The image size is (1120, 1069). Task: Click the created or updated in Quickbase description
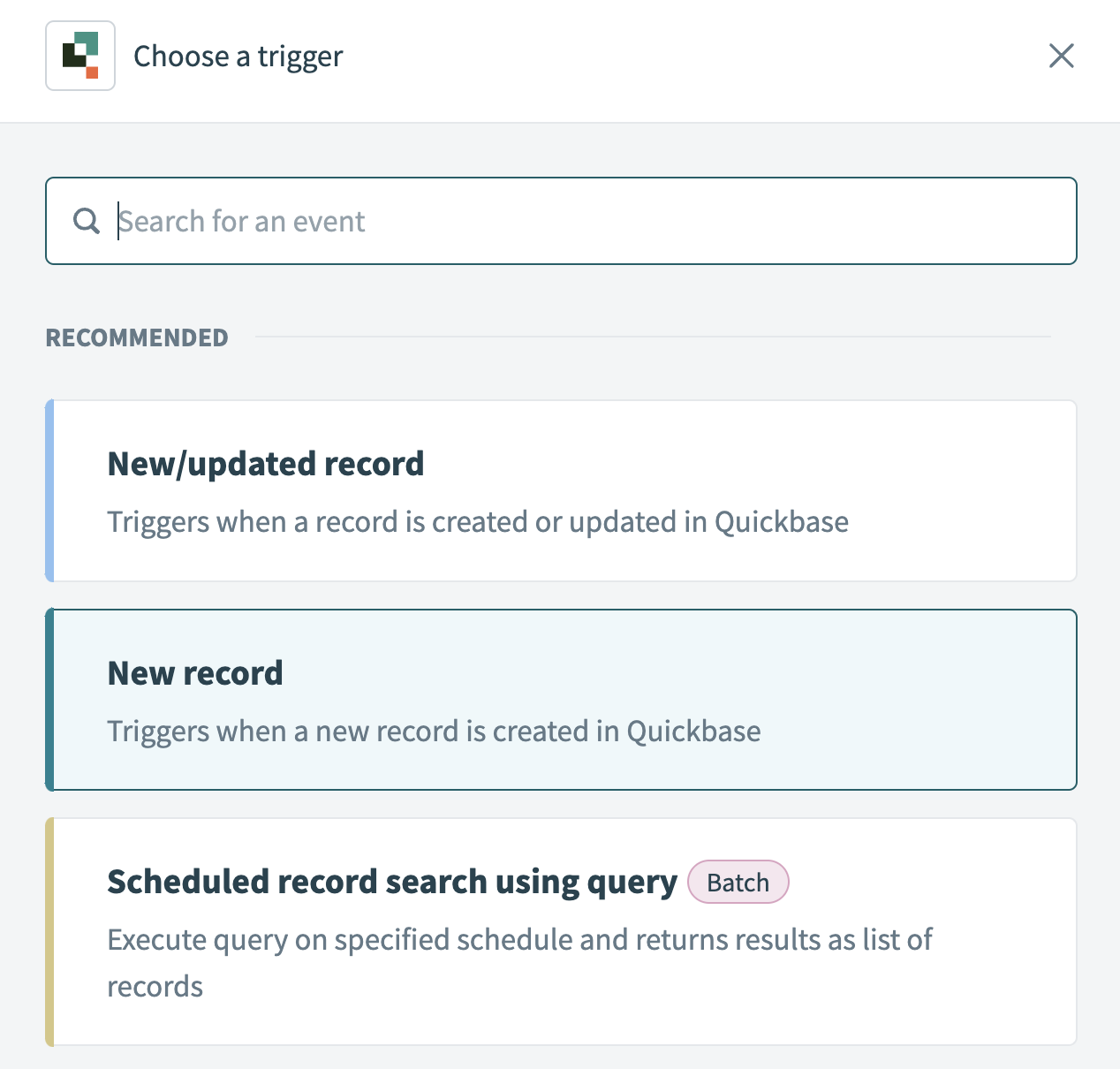(x=477, y=522)
